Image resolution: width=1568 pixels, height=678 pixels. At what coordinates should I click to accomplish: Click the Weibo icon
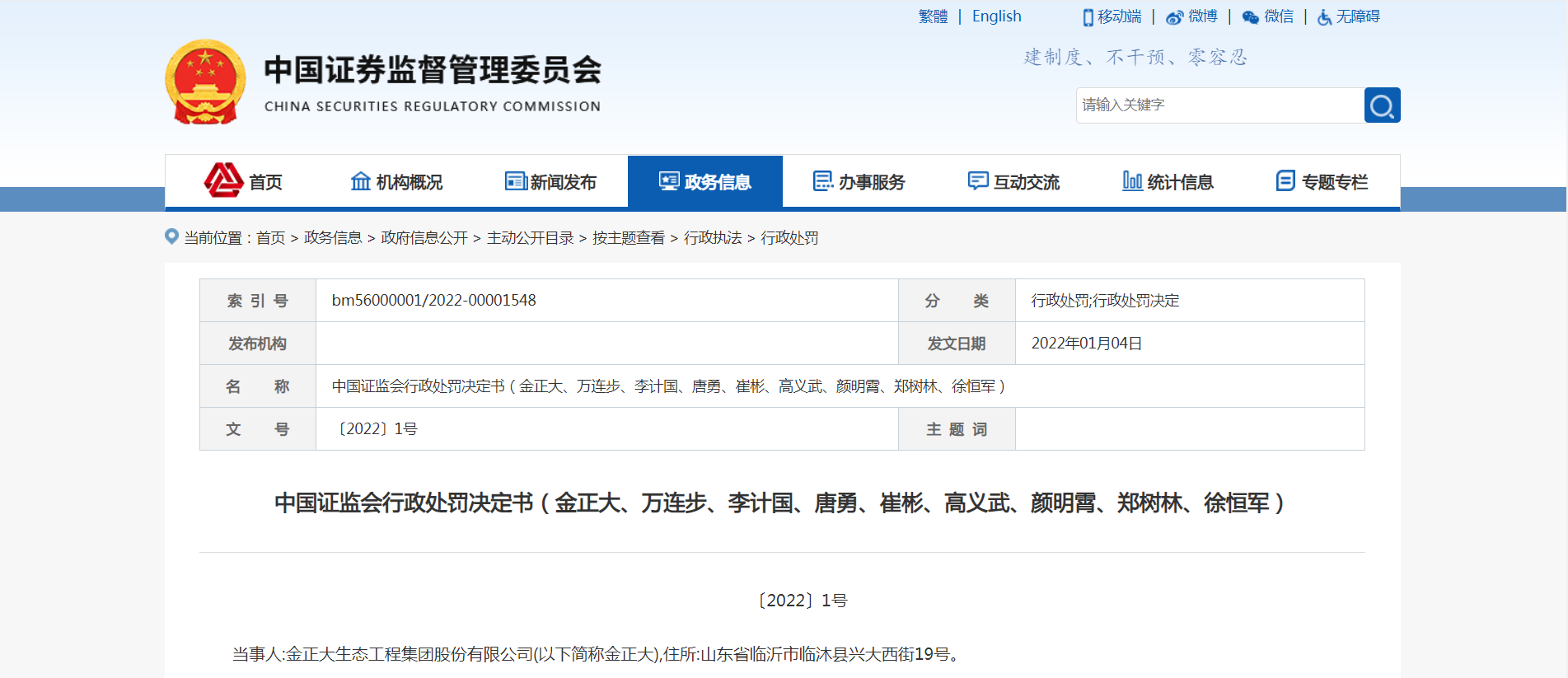pyautogui.click(x=1174, y=17)
